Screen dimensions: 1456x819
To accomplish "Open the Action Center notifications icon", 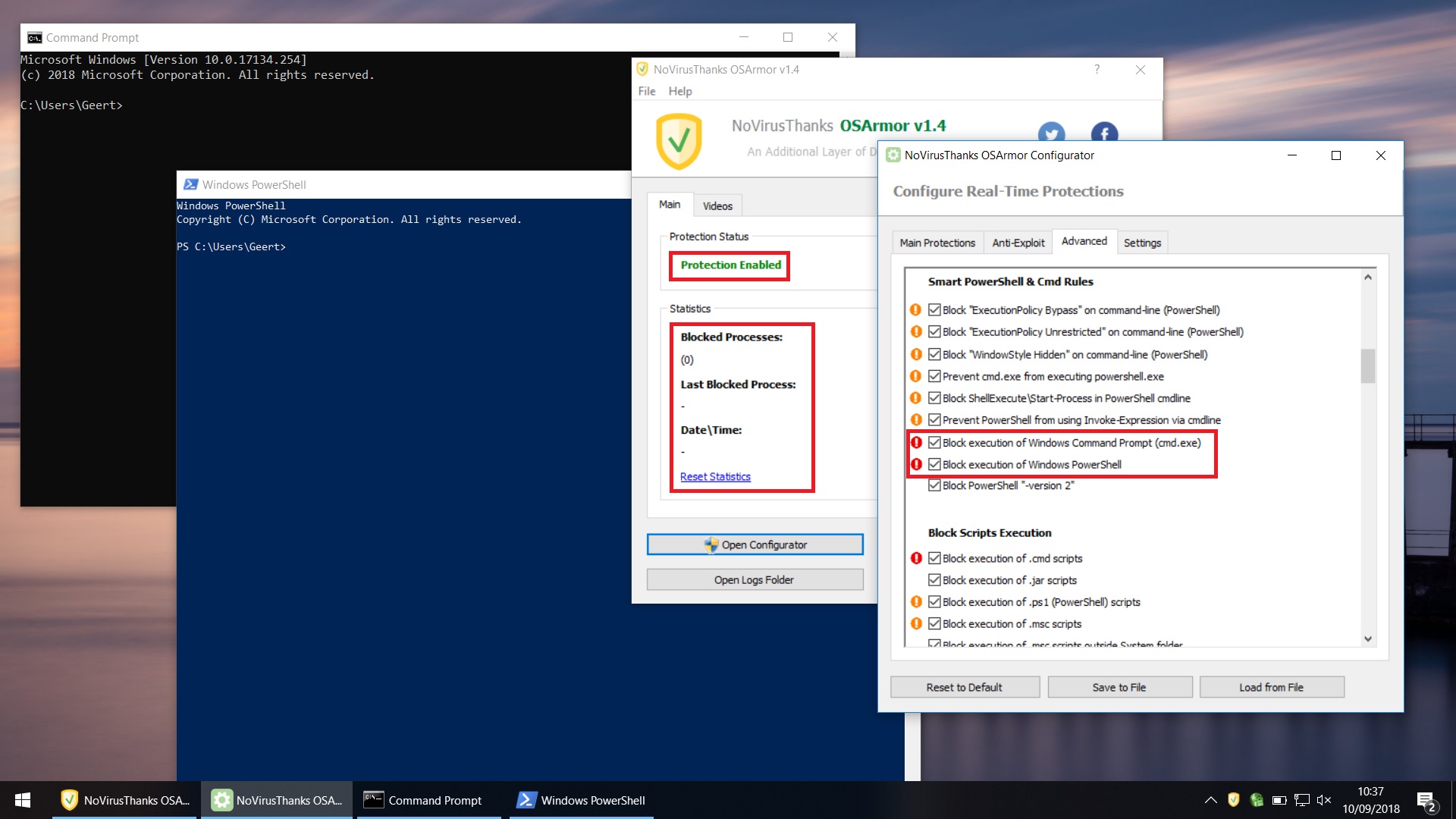I will pyautogui.click(x=1426, y=801).
